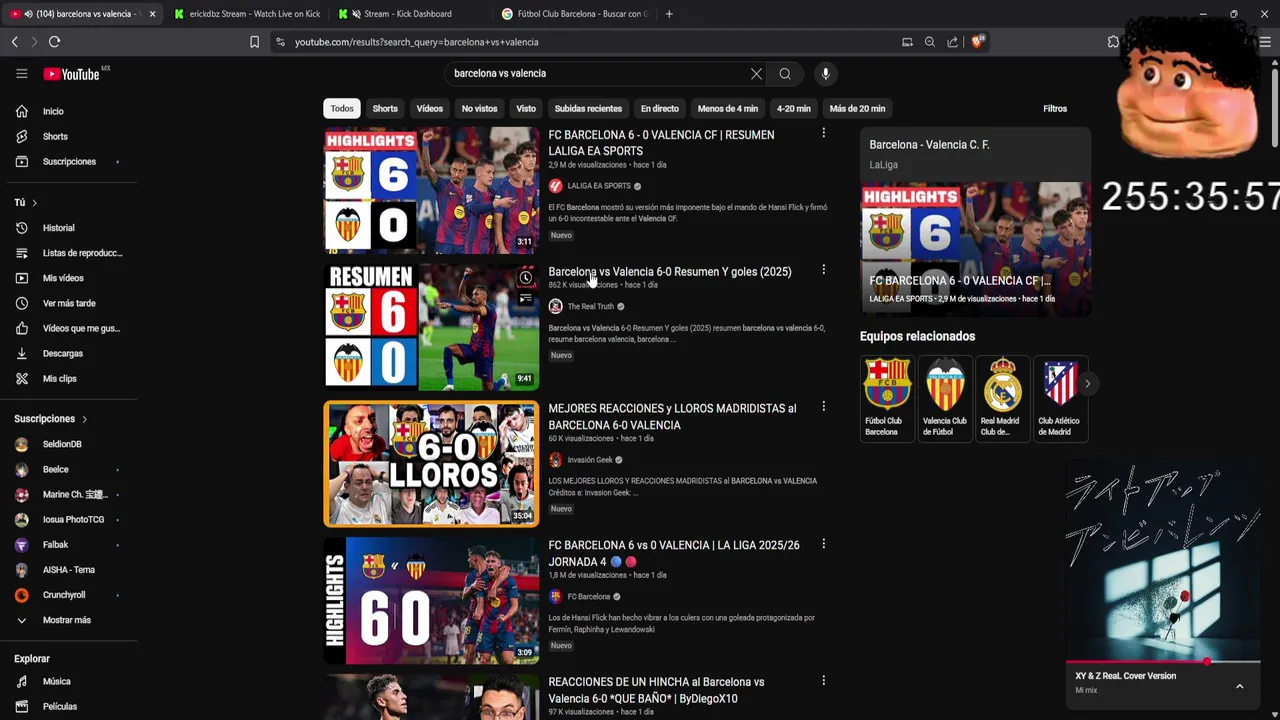This screenshot has width=1280, height=720.
Task: Open Suscripciones in the sidebar
Action: pos(68,161)
